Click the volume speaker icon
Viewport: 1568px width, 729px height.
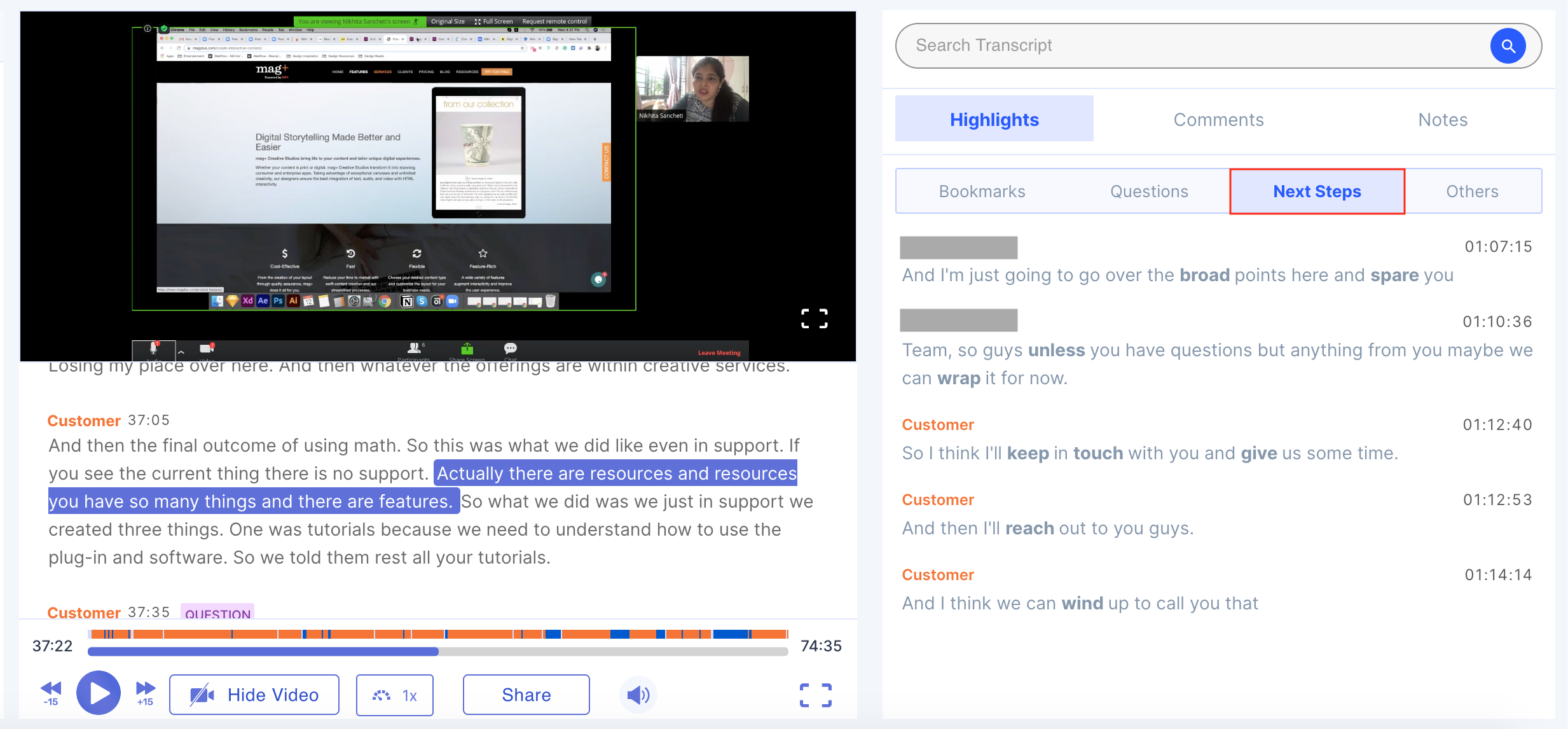coord(638,695)
